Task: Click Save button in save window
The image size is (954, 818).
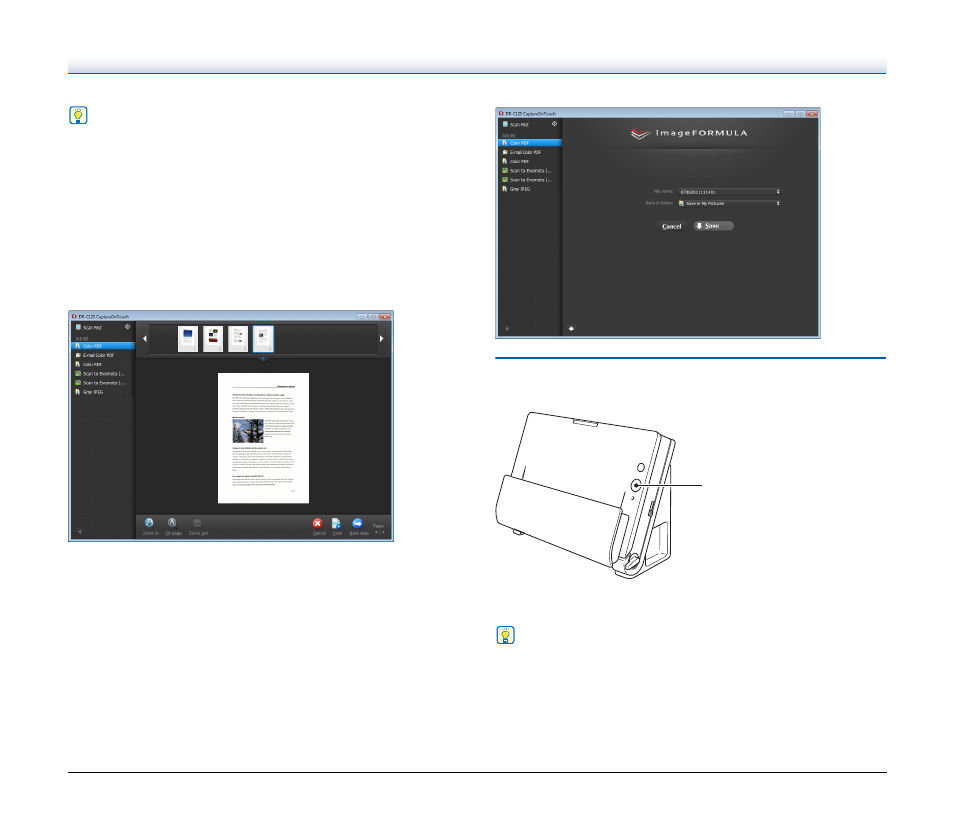Action: click(x=714, y=226)
